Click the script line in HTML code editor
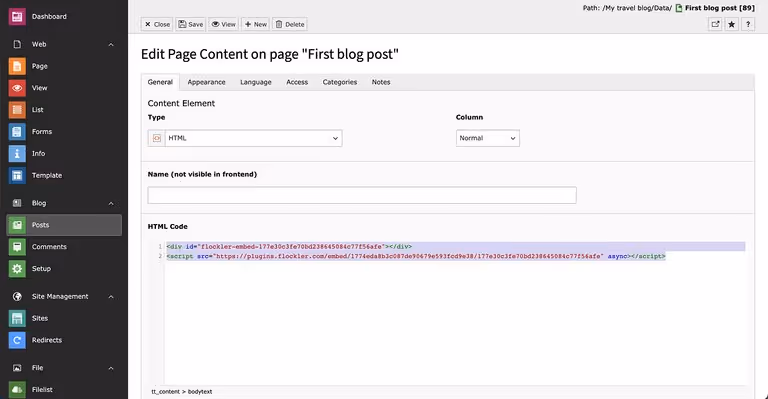 [416, 257]
